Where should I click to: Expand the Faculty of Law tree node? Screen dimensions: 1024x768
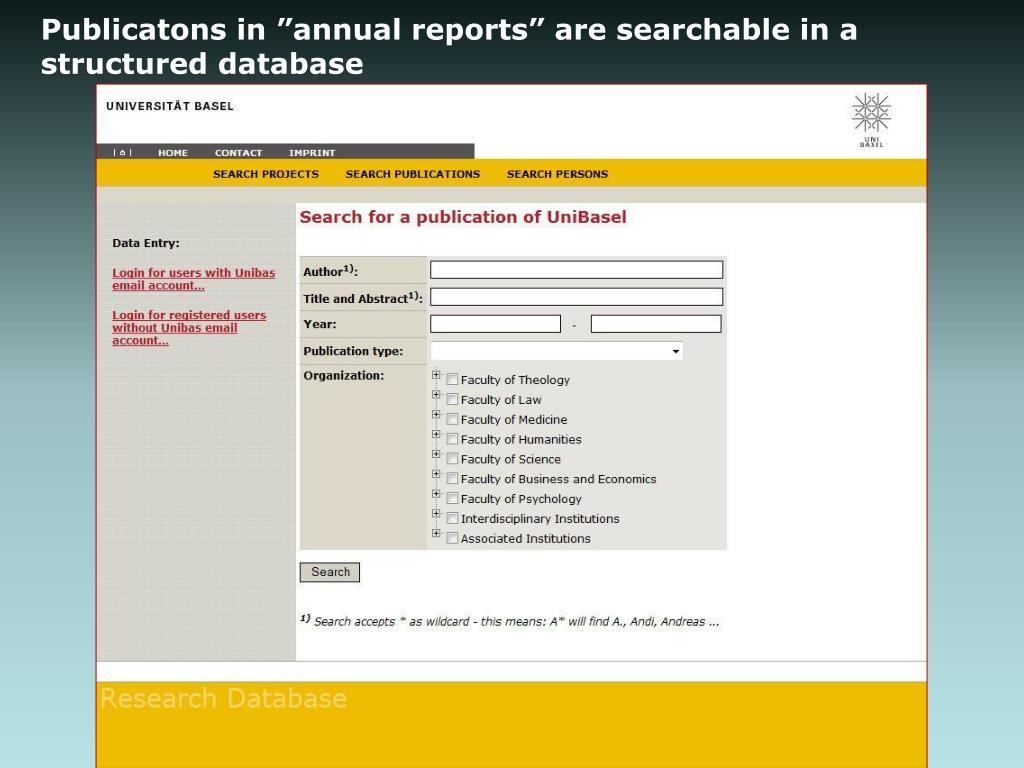(x=436, y=394)
